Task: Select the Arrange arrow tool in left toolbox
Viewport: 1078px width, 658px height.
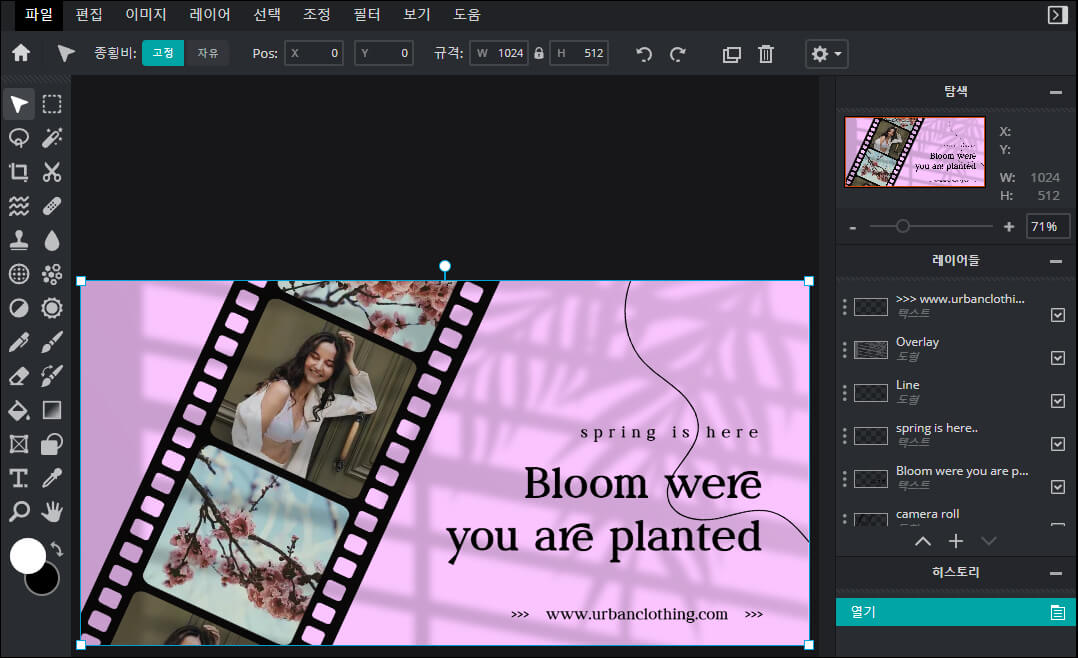Action: (19, 105)
